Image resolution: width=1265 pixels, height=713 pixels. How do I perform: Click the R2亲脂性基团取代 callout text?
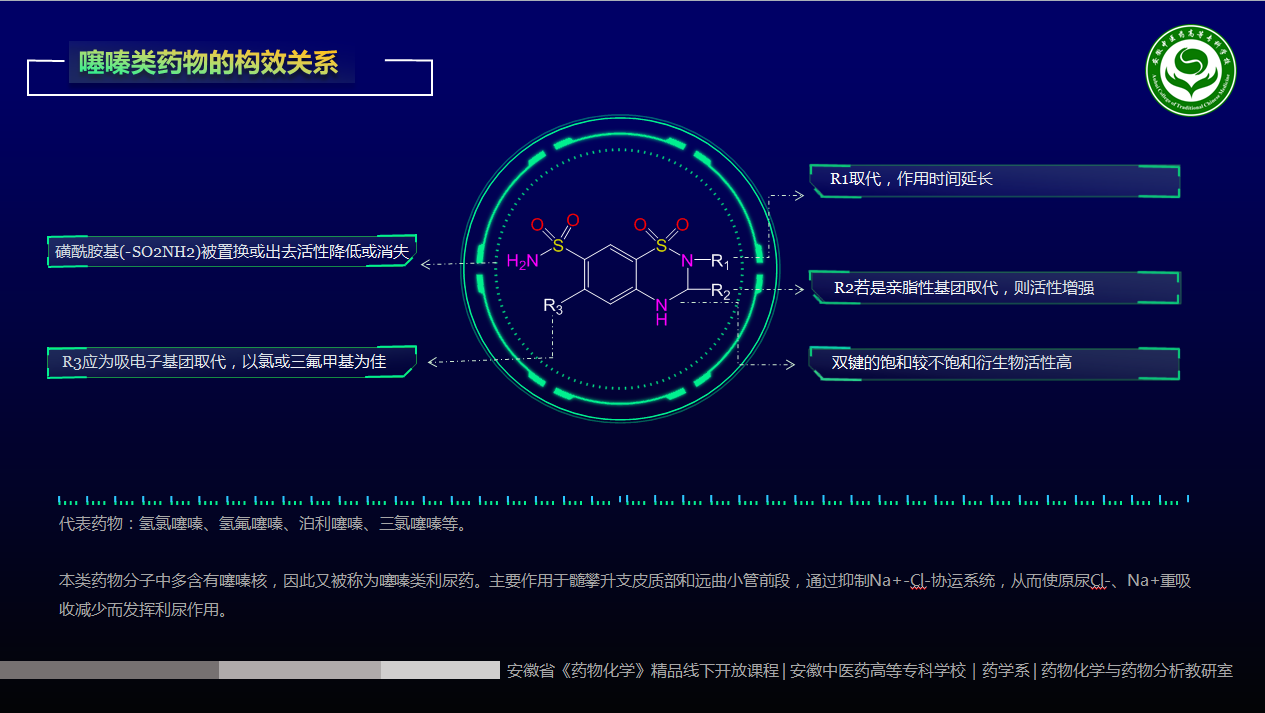[994, 287]
